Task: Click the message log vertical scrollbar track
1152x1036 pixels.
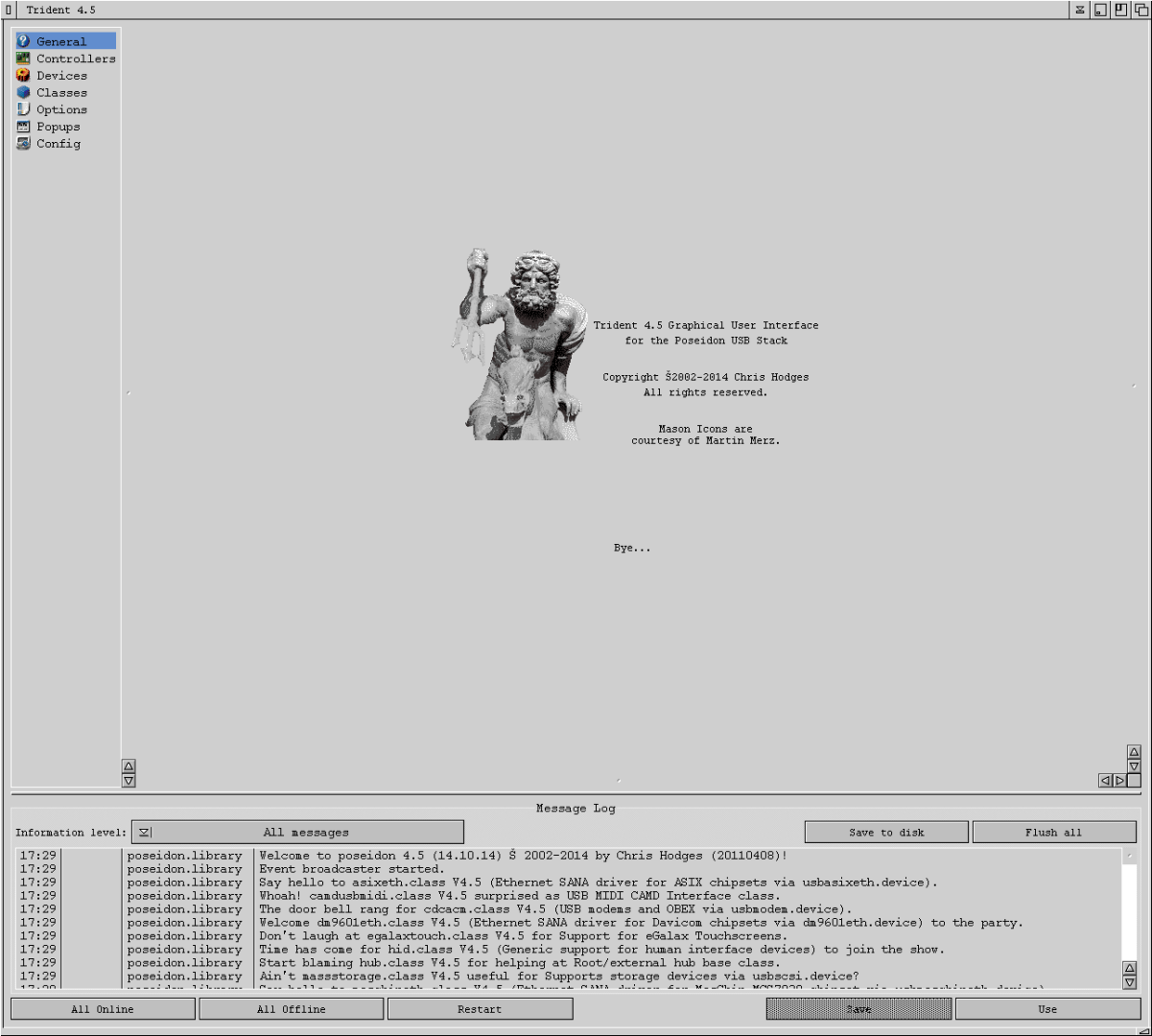Action: pyautogui.click(x=1129, y=911)
